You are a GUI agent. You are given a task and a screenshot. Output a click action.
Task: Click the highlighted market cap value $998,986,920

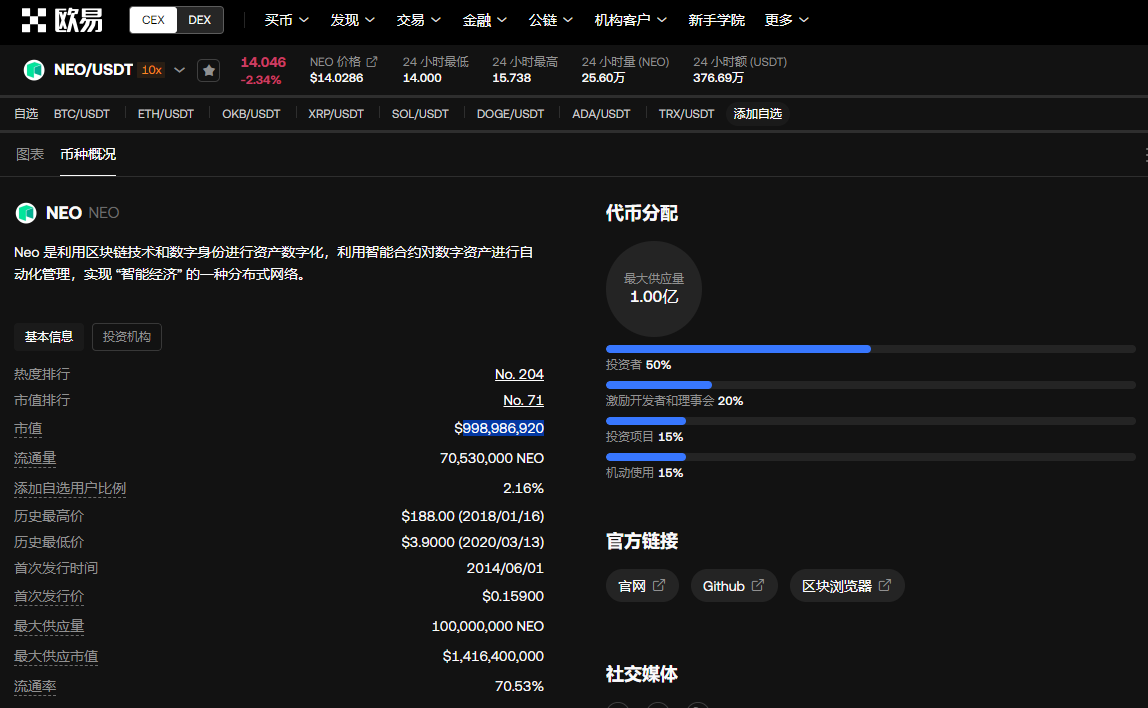(x=499, y=428)
